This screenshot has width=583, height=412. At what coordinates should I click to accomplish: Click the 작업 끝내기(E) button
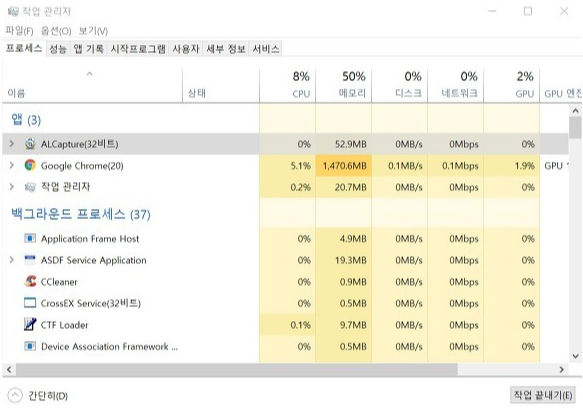[x=542, y=395]
